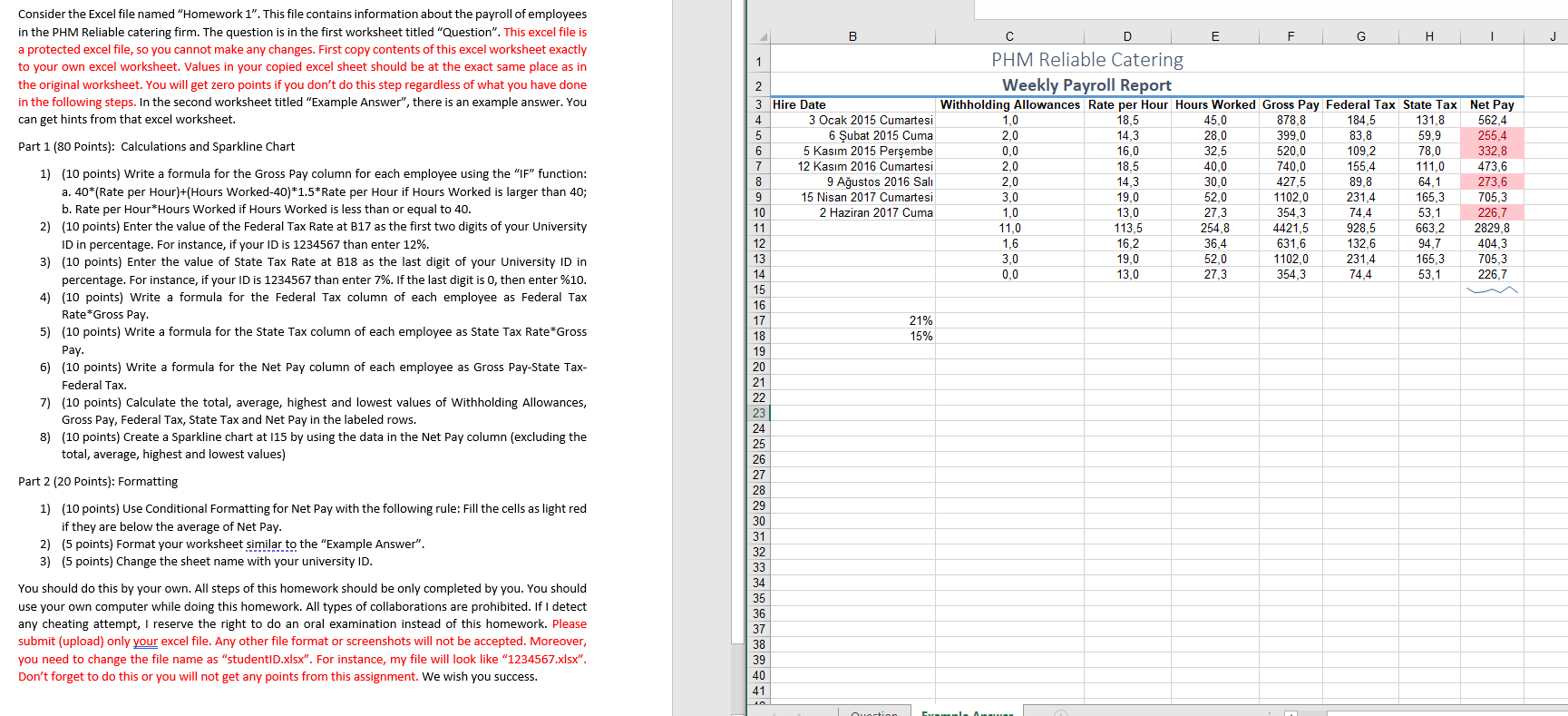Click the underlined phrase "similar to" in instructions
The width and height of the screenshot is (1568, 716).
[x=271, y=544]
